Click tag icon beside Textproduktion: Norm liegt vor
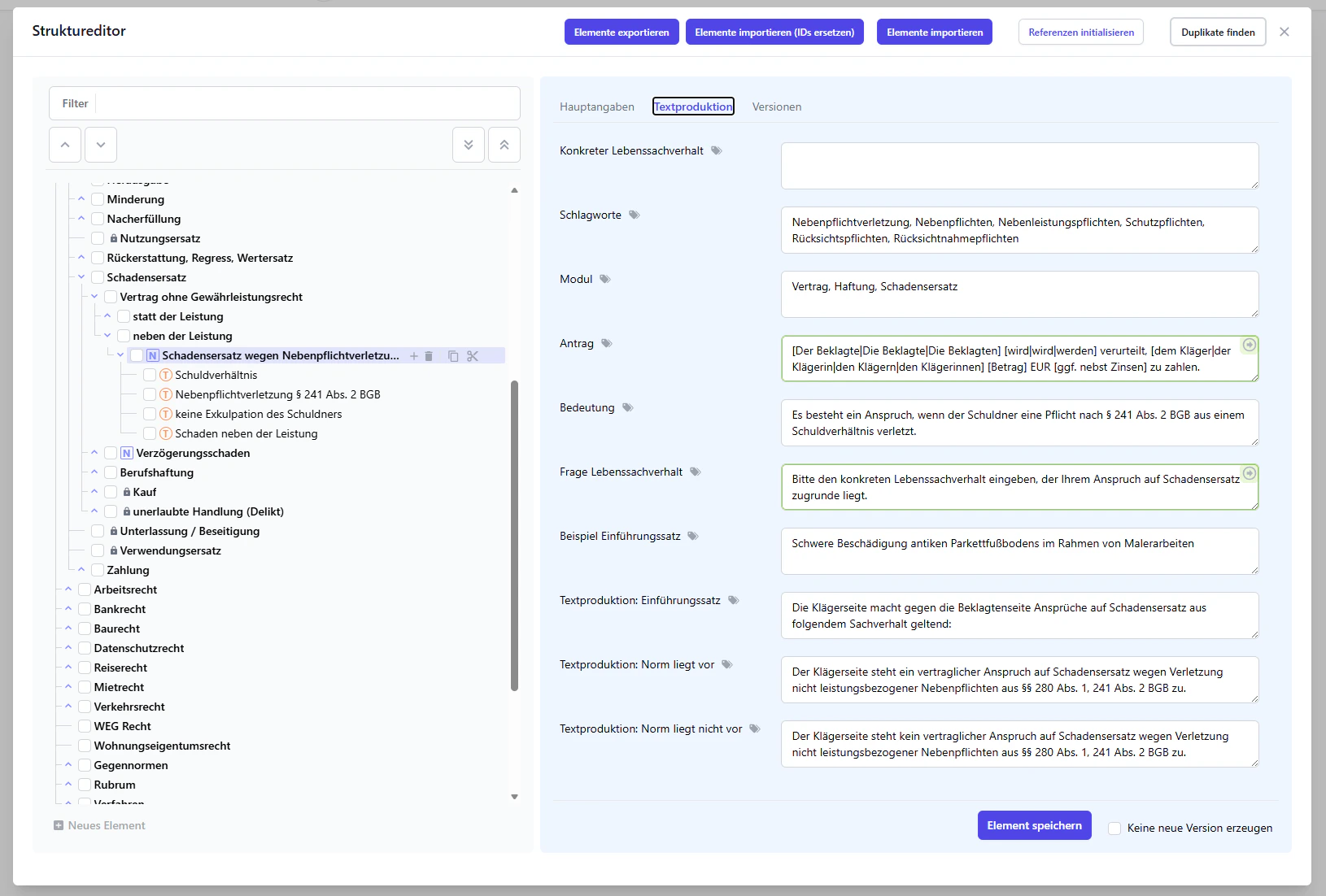 [727, 664]
